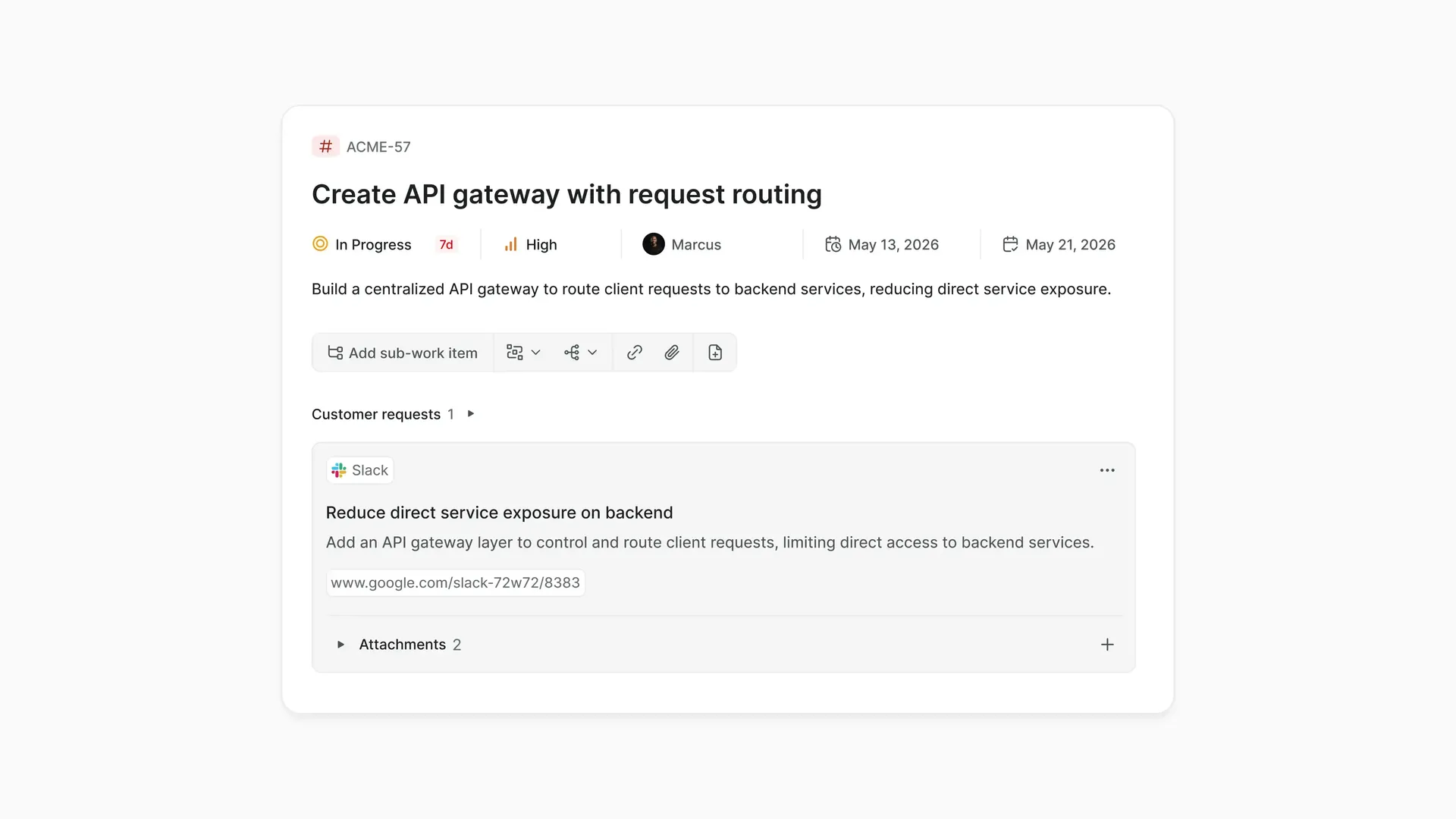1456x819 pixels.
Task: Click the due date calendar icon
Action: click(1010, 244)
